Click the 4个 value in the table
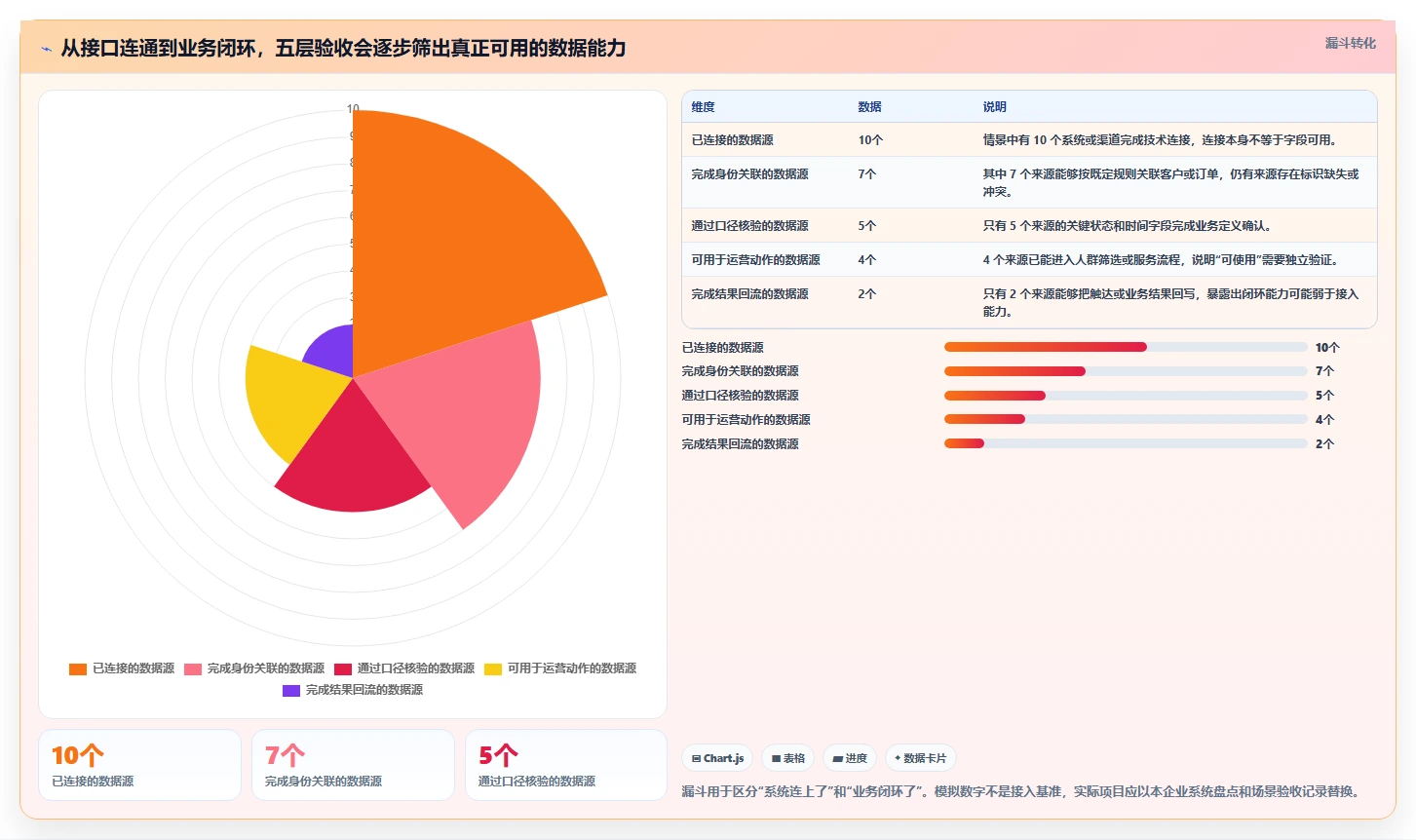Screen dimensions: 1416x840 867,260
